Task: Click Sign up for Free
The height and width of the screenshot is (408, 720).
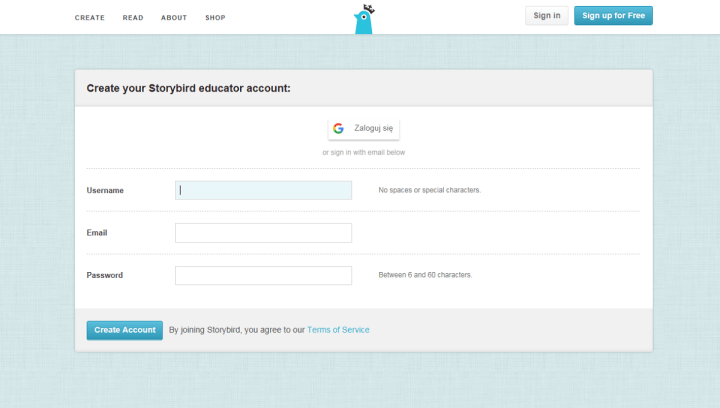Action: (x=613, y=16)
